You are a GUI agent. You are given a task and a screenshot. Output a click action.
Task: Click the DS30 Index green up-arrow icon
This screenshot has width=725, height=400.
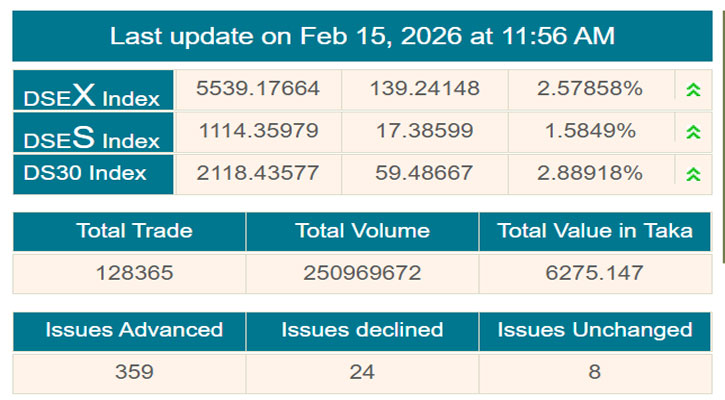693,174
